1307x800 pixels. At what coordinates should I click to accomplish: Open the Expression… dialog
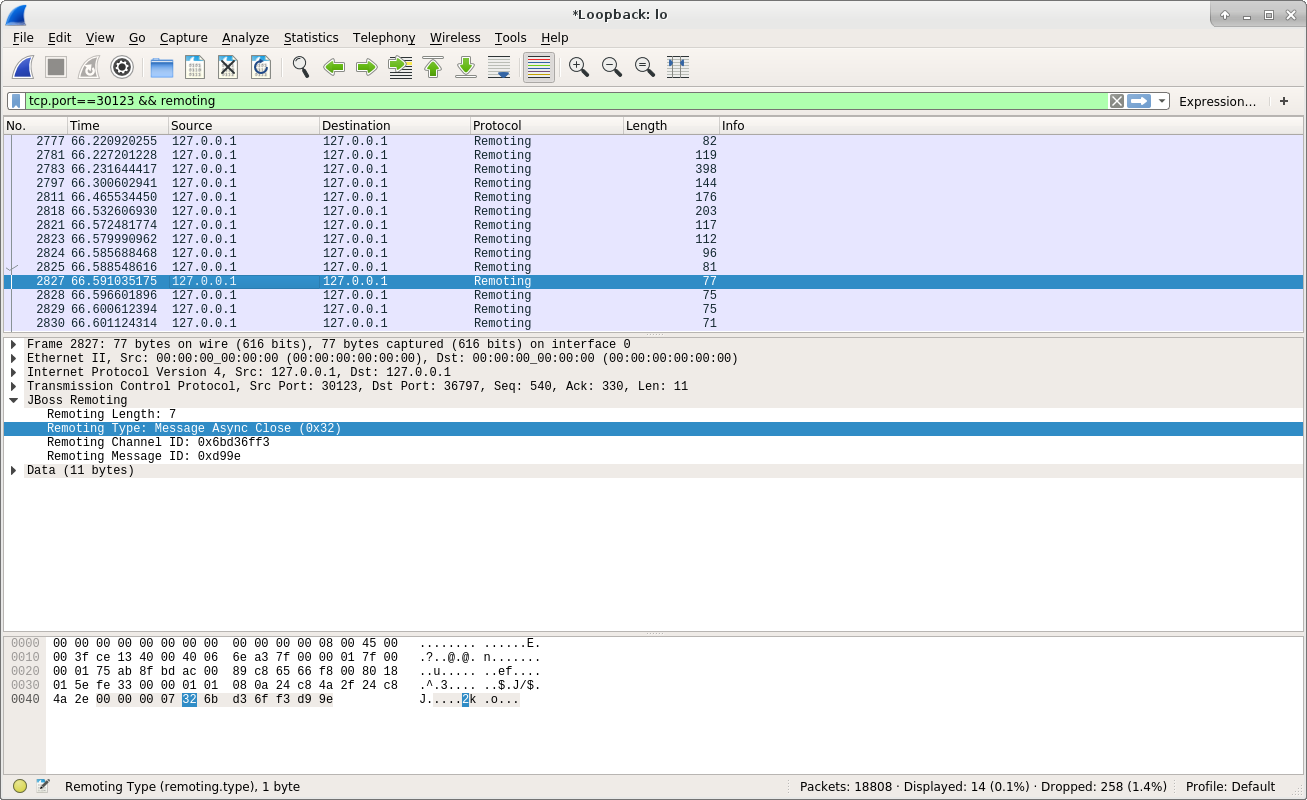[1217, 101]
